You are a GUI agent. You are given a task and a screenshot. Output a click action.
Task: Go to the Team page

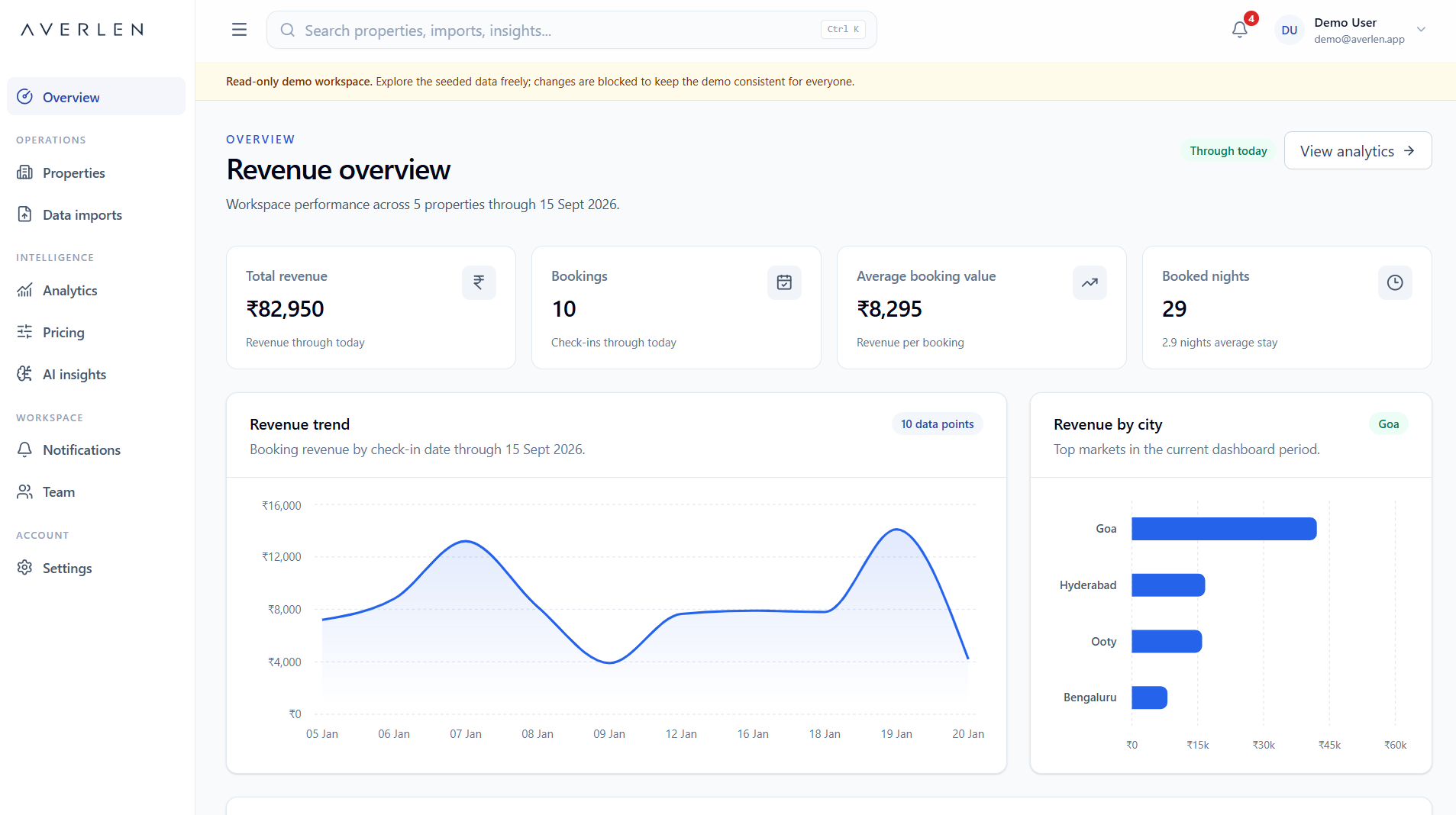click(96, 491)
